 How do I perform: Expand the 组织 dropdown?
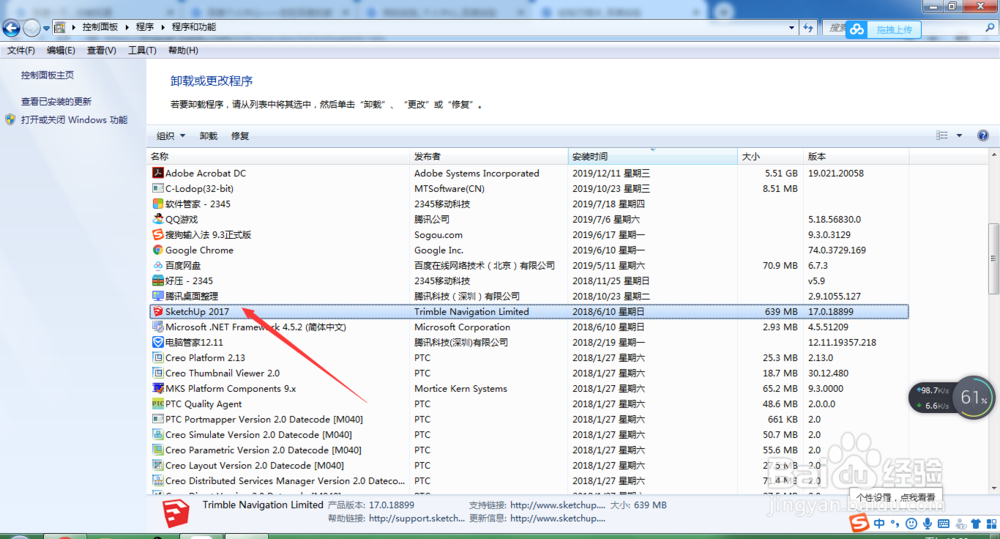pos(171,136)
